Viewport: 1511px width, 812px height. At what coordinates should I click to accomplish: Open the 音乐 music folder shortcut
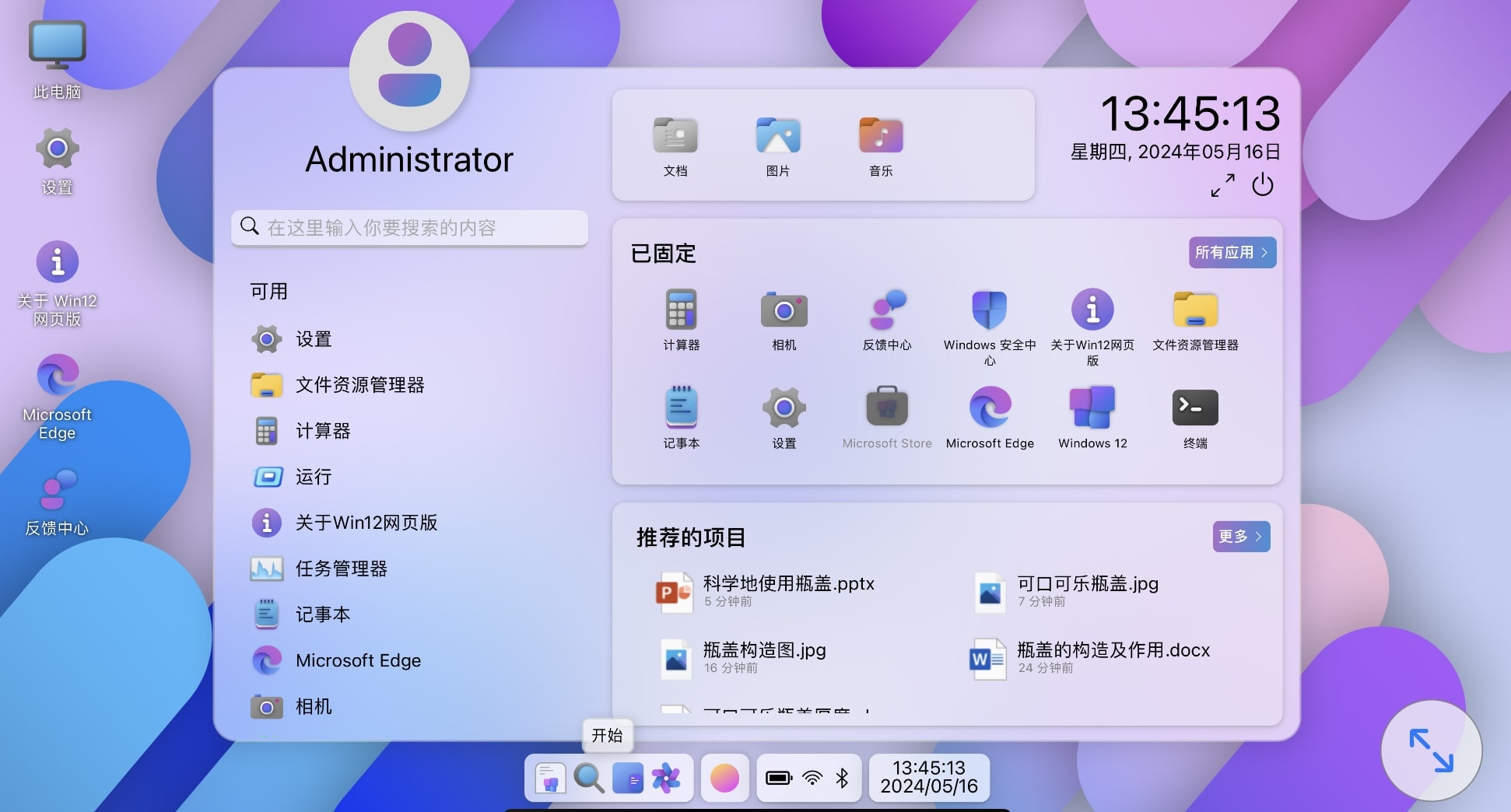(x=881, y=146)
